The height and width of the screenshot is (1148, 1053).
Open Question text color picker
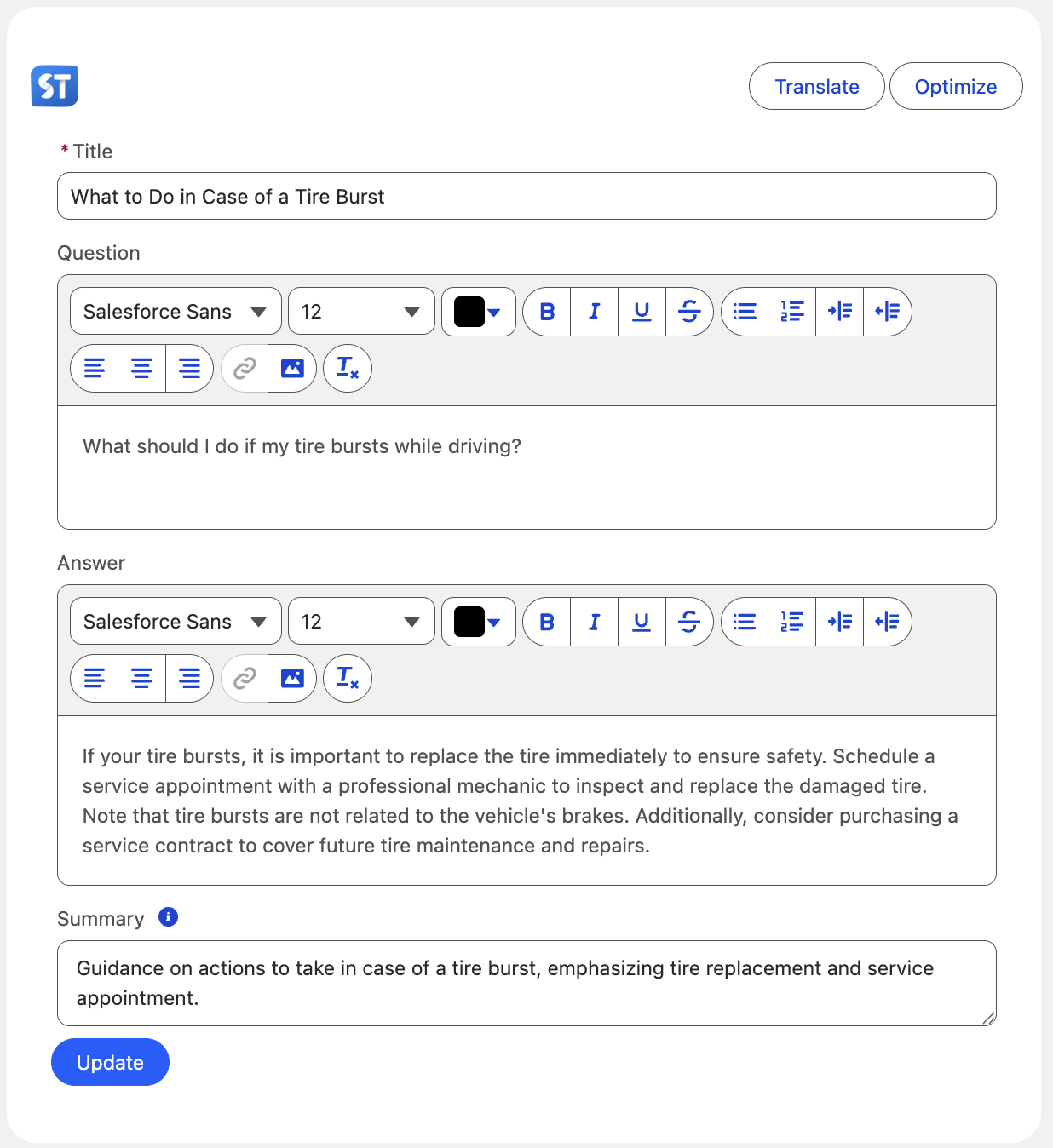[x=479, y=312]
